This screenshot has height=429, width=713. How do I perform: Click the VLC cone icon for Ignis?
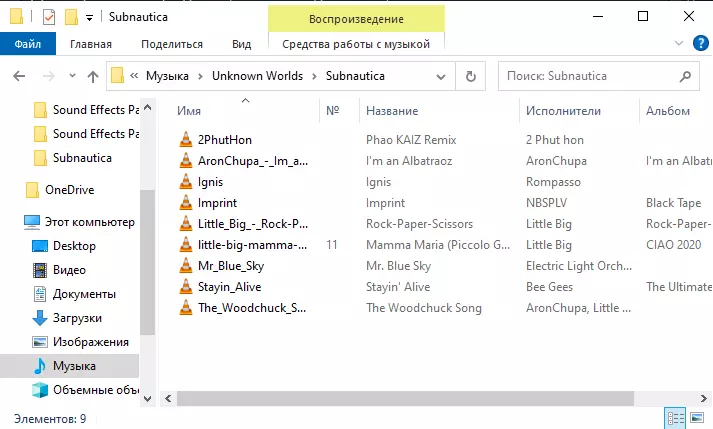[x=186, y=181]
